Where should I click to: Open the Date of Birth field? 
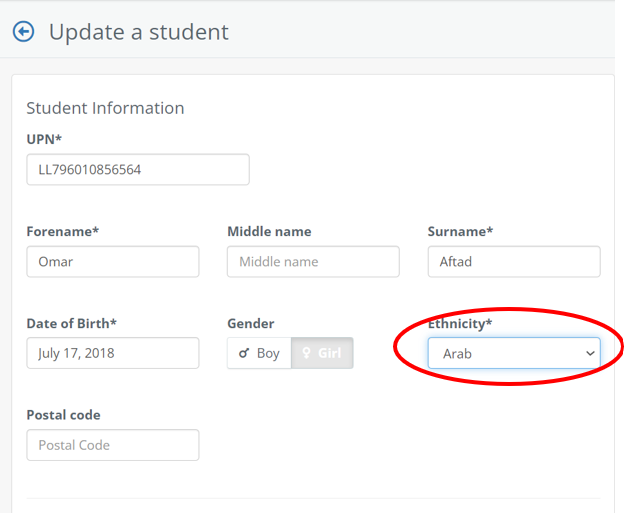point(112,353)
